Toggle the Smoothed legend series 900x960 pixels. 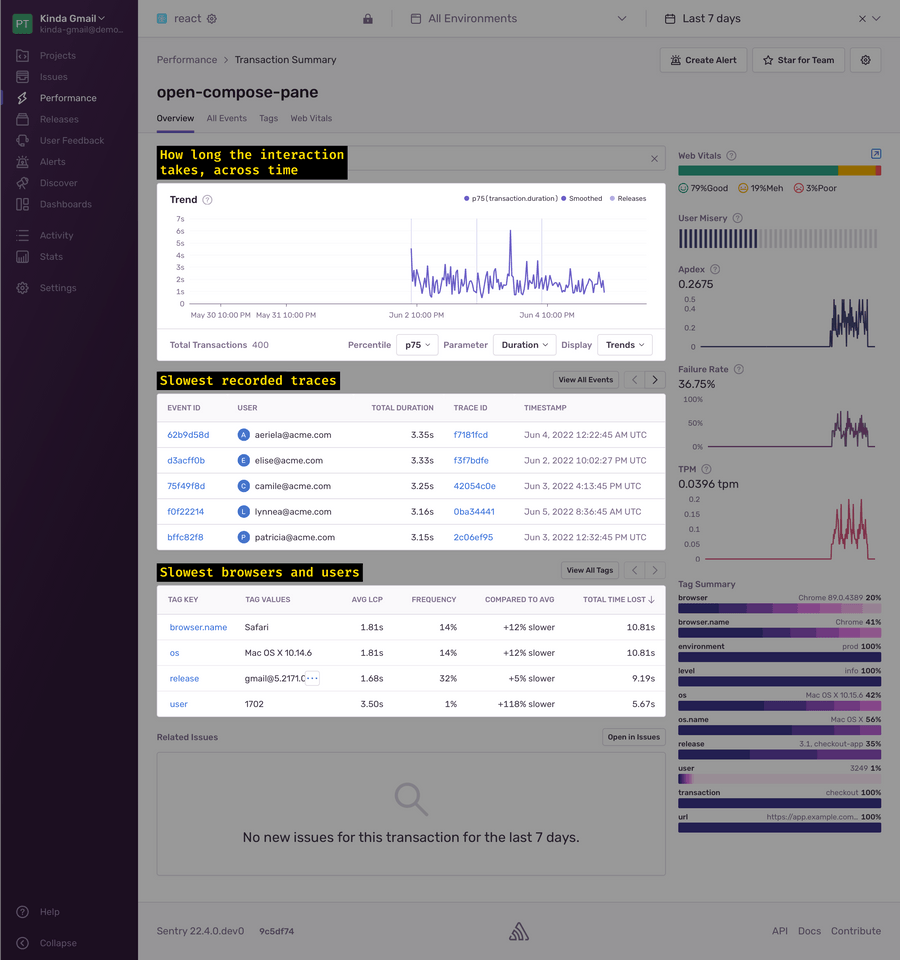coord(582,198)
